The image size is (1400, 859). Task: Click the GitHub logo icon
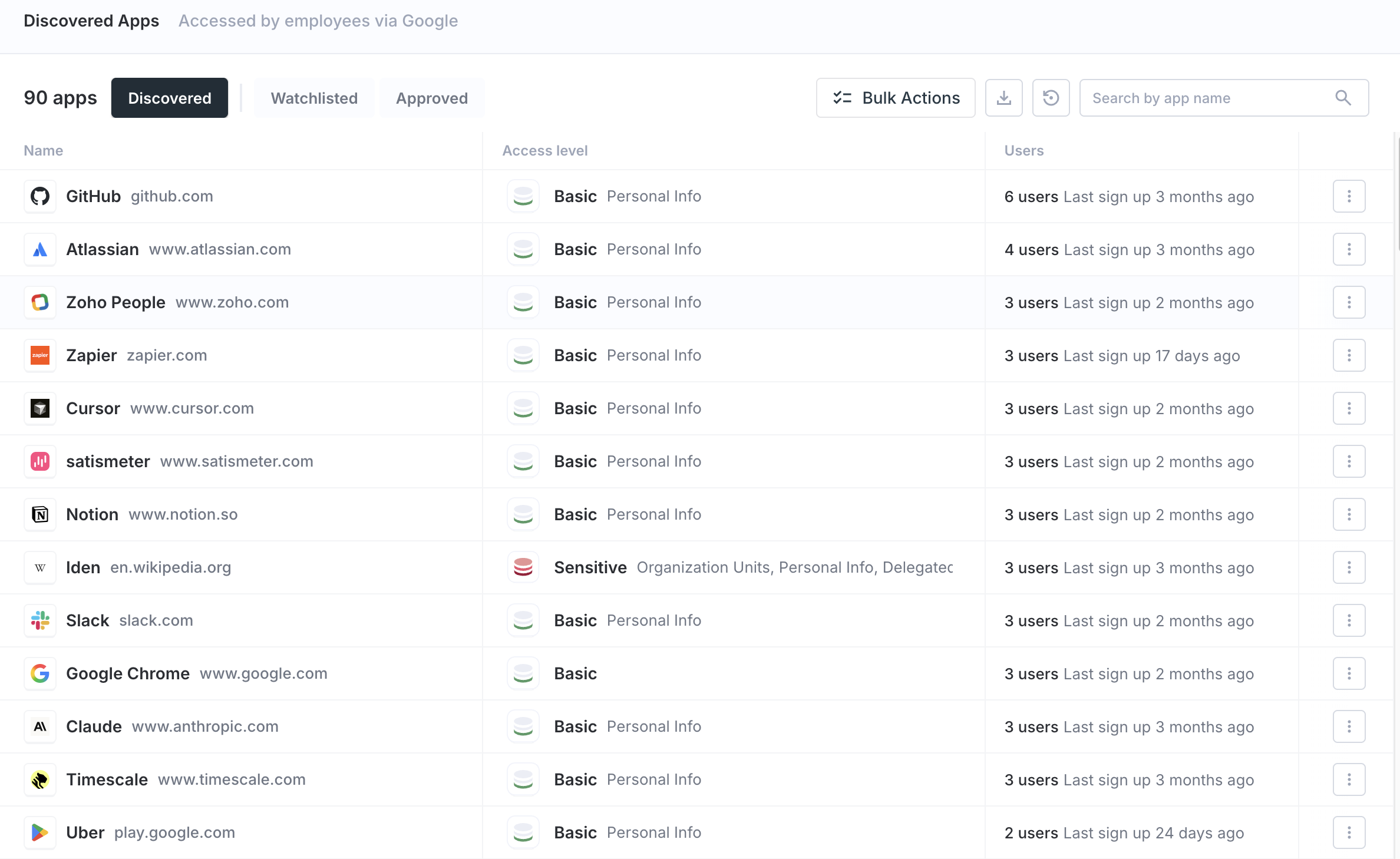[x=40, y=196]
